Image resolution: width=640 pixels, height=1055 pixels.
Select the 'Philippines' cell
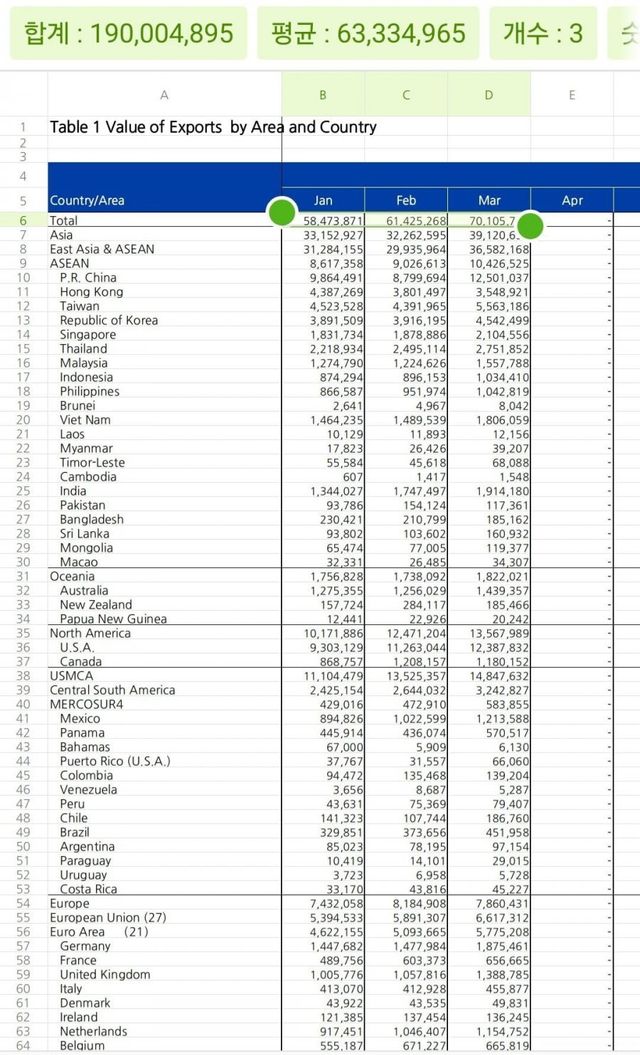coord(165,391)
